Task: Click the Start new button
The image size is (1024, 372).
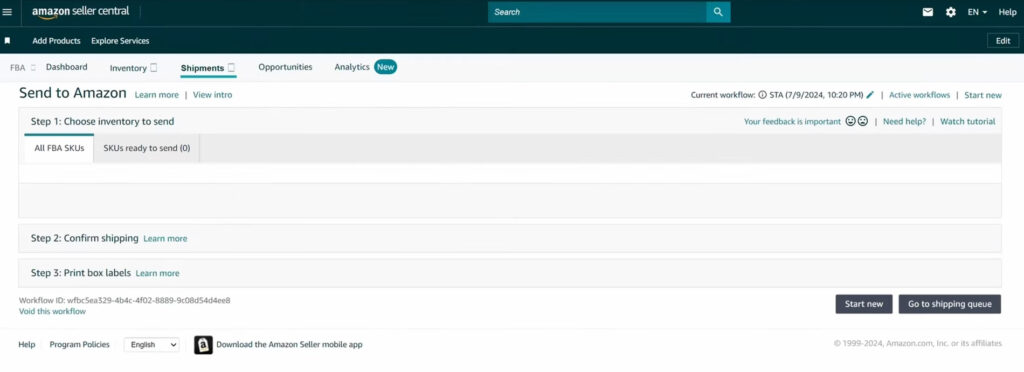Action: point(863,303)
